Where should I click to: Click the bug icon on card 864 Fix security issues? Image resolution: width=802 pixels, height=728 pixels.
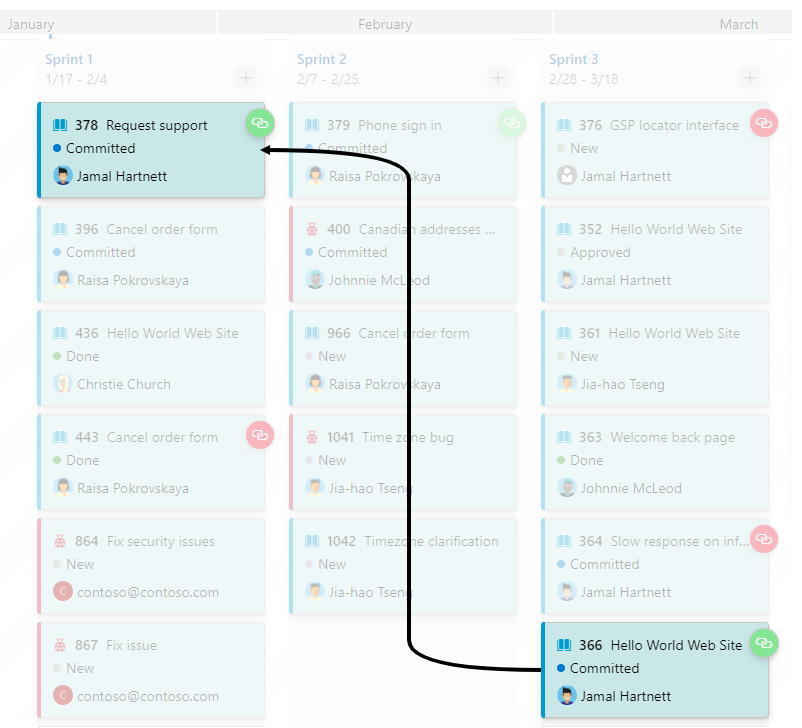pyautogui.click(x=60, y=541)
